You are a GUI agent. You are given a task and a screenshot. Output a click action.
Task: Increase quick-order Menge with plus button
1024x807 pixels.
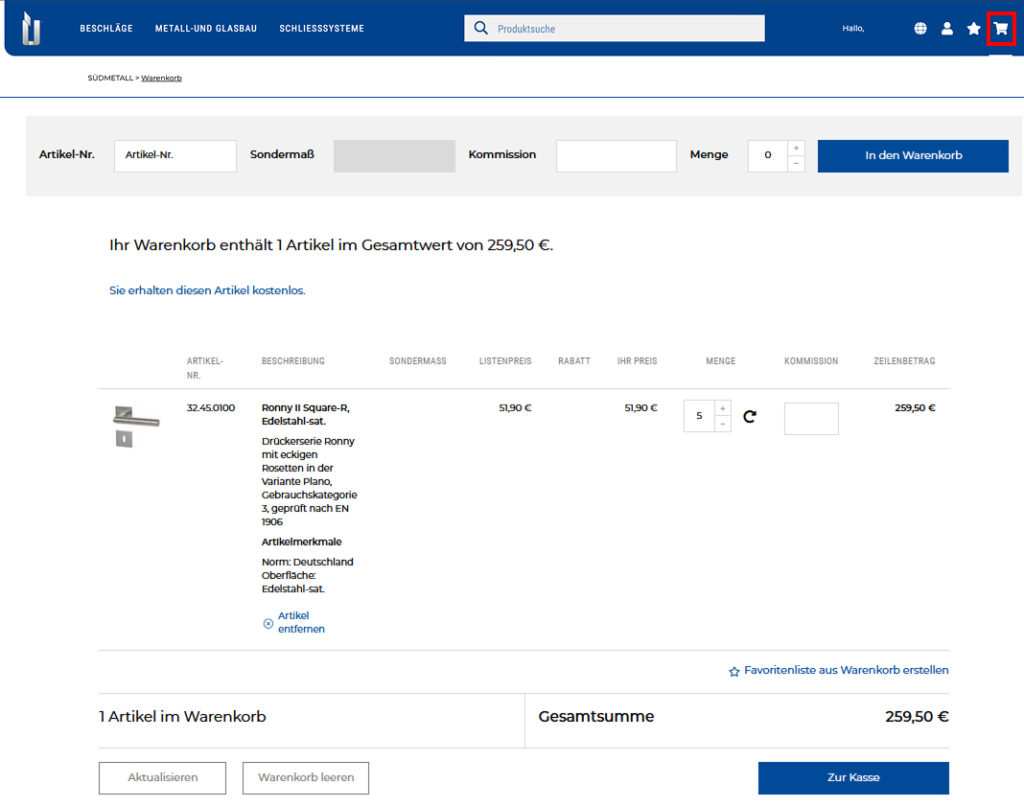coord(796,148)
